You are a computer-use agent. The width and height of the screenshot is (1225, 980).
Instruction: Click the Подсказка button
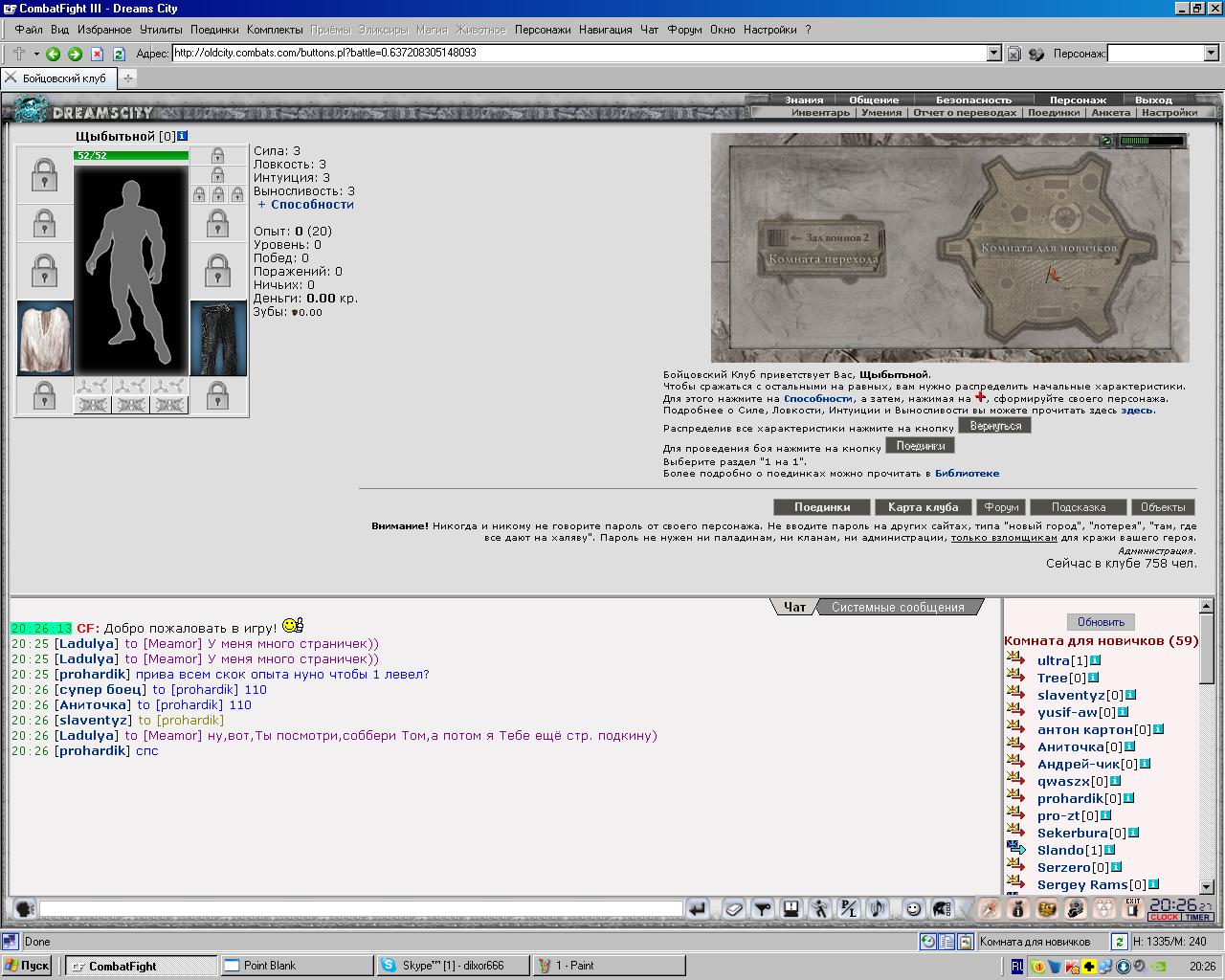(x=1079, y=507)
